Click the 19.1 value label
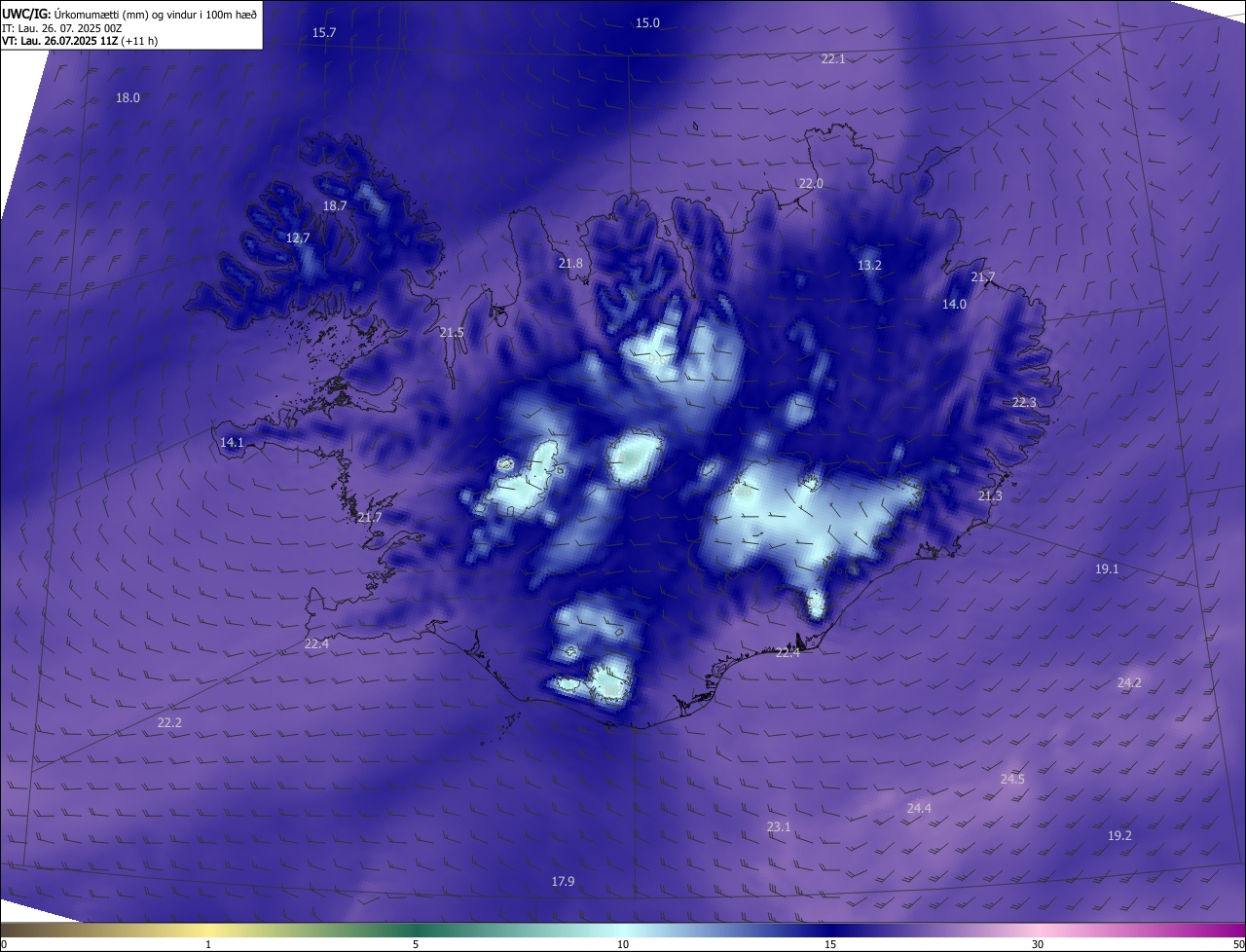 coord(1107,569)
